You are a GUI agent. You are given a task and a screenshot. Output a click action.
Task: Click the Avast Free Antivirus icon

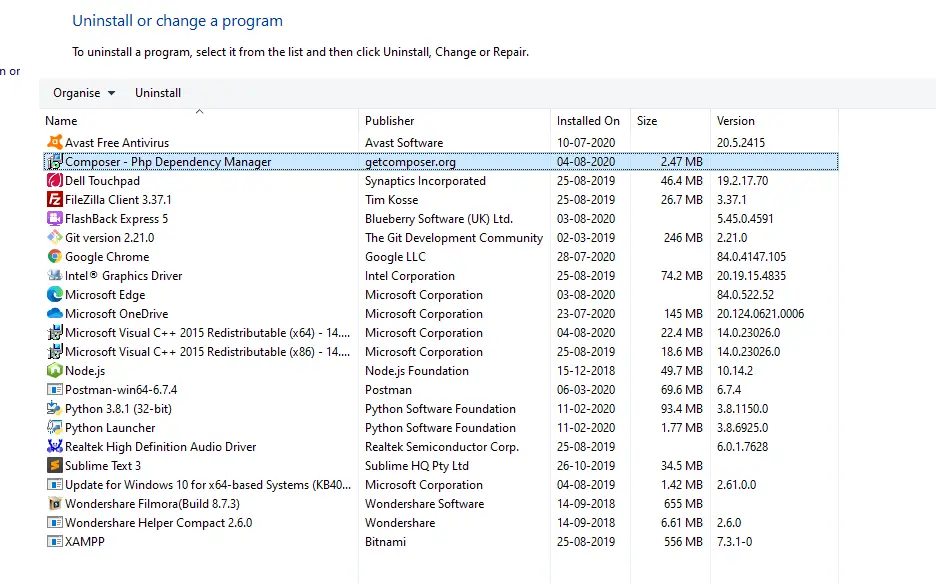(55, 142)
